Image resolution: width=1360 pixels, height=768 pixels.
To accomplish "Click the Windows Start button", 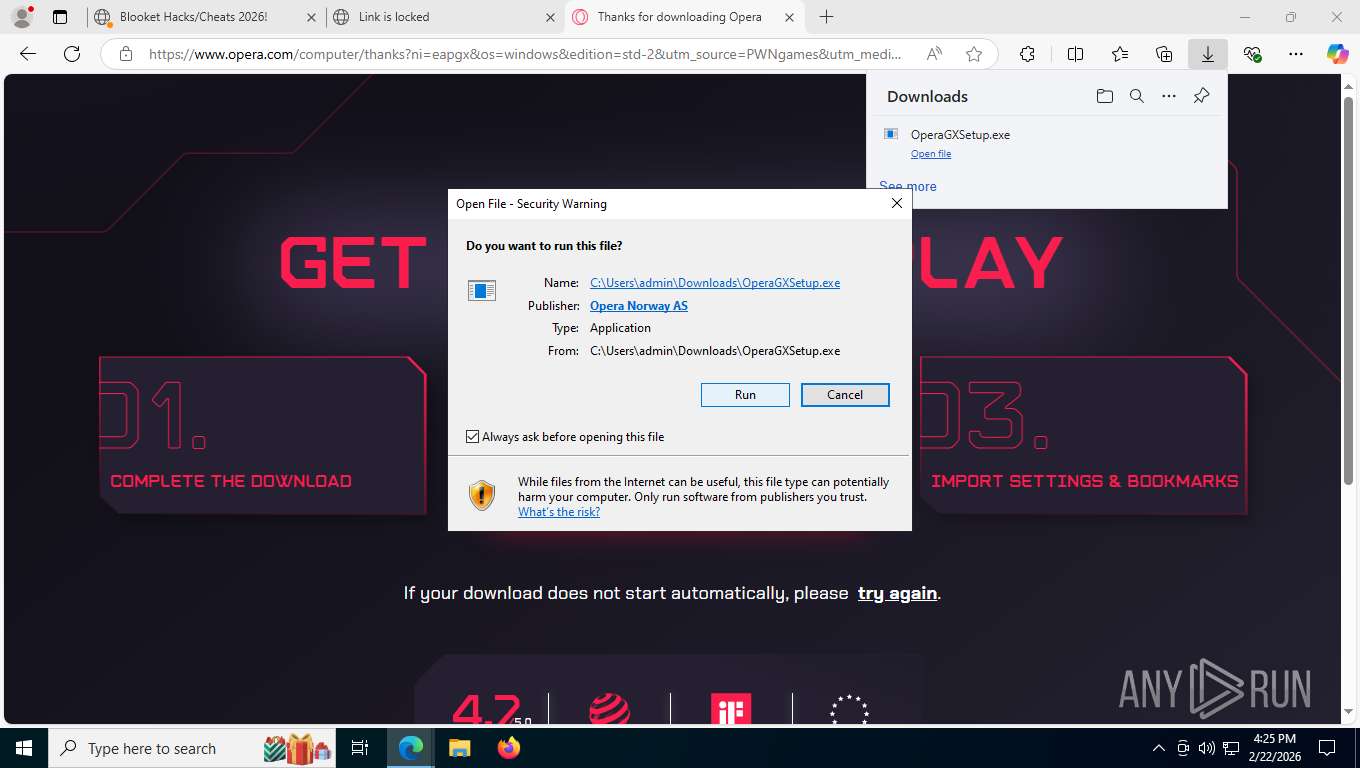I will point(24,748).
